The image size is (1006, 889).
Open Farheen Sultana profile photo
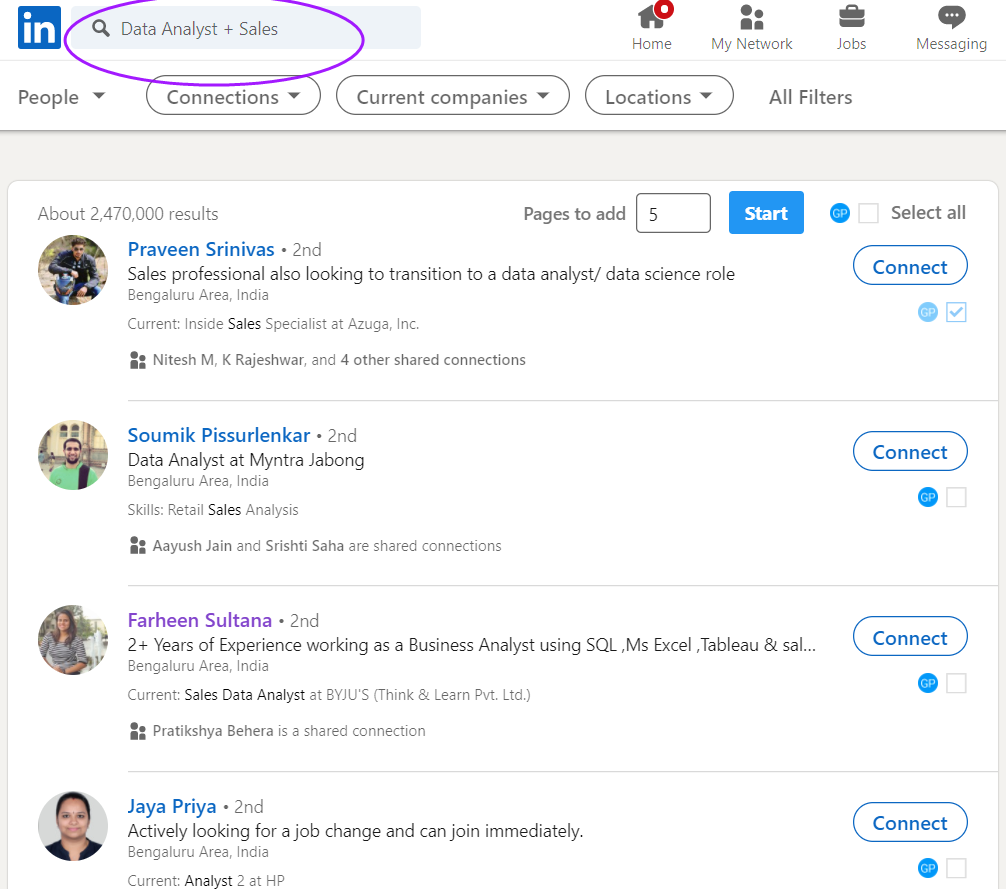click(x=72, y=640)
